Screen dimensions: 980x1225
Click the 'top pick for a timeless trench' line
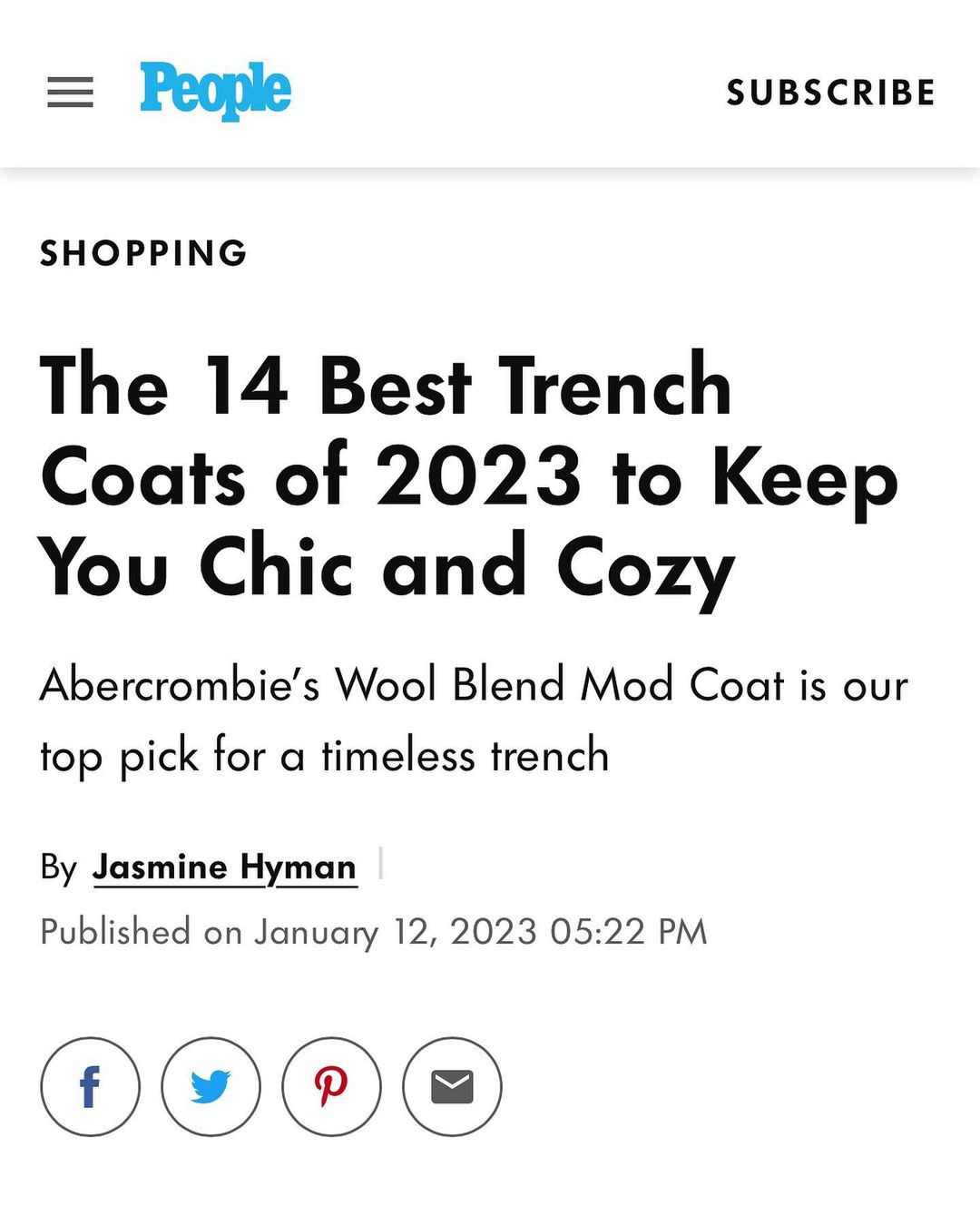point(324,756)
